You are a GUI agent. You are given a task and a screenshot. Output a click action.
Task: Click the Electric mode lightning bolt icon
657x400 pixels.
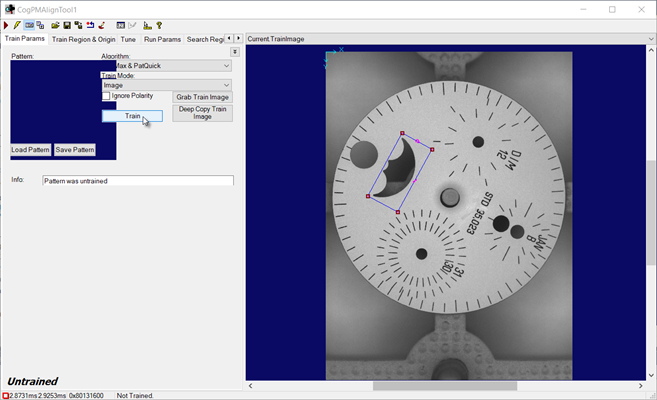pyautogui.click(x=17, y=25)
